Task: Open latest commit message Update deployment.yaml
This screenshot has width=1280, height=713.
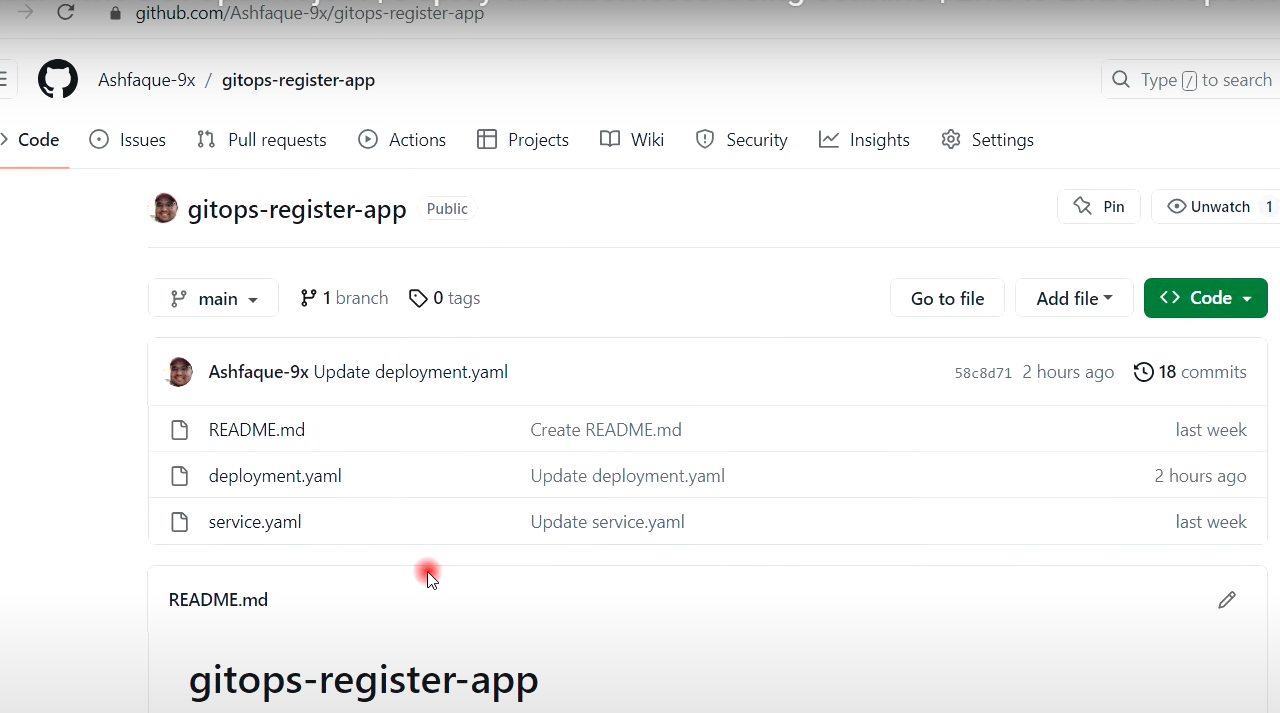Action: coord(411,372)
